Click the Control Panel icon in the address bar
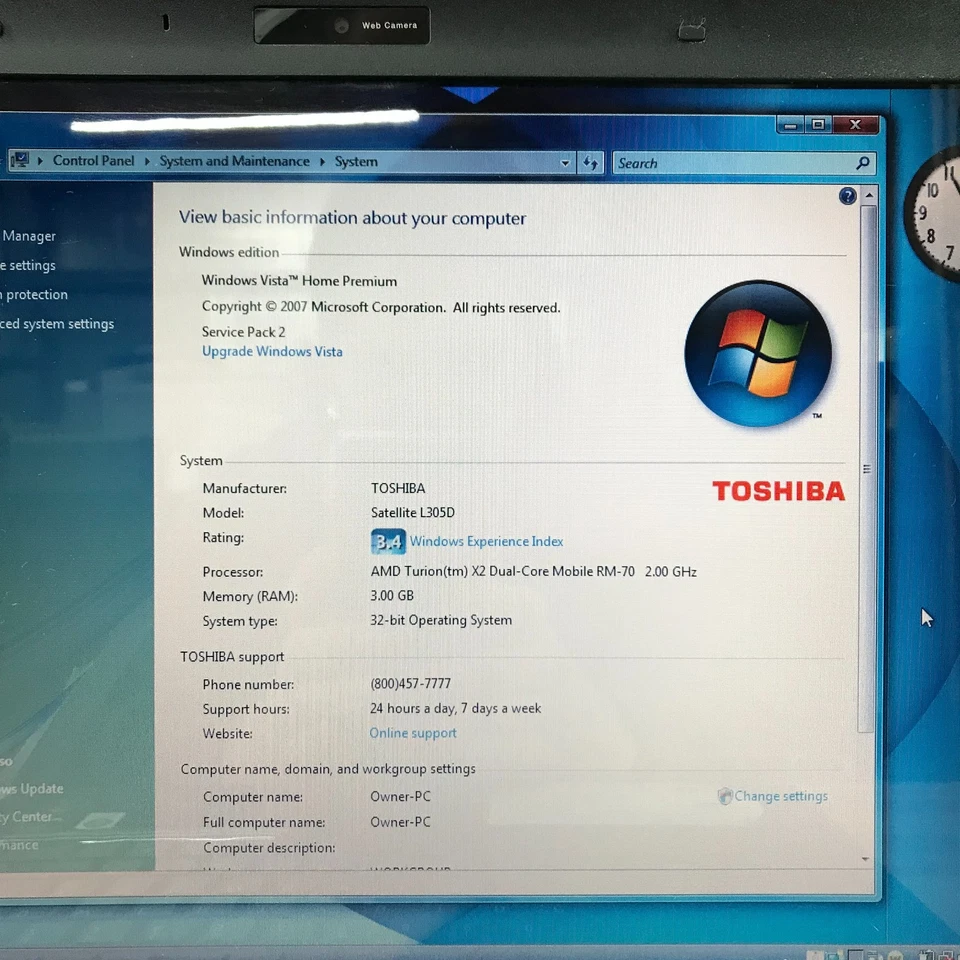This screenshot has width=960, height=960. (x=20, y=160)
